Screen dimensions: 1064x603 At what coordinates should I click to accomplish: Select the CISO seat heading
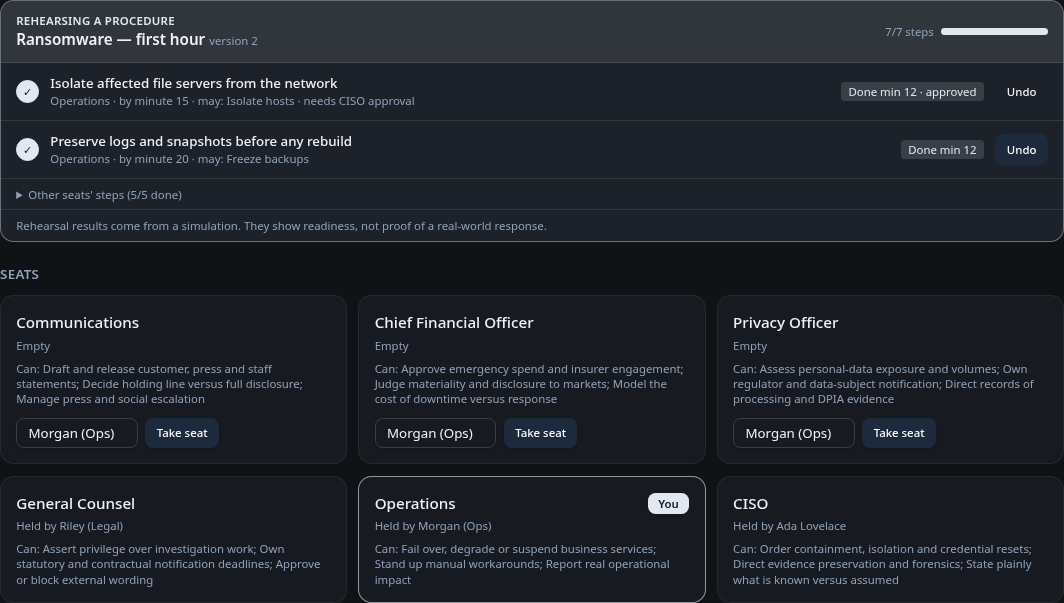click(x=750, y=504)
